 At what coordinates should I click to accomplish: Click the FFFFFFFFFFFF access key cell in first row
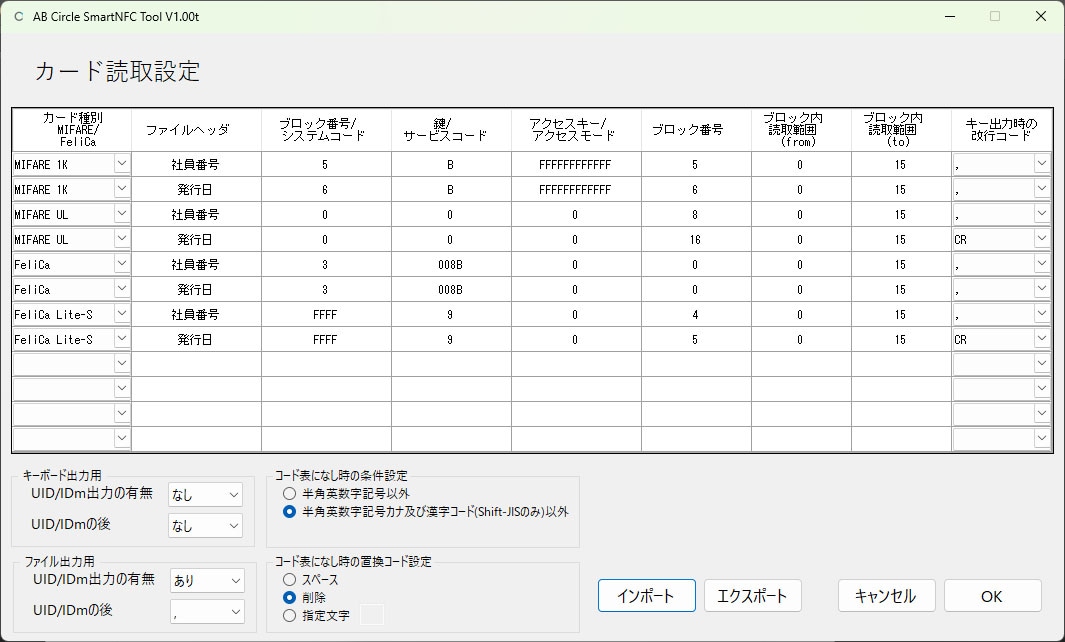click(x=575, y=164)
